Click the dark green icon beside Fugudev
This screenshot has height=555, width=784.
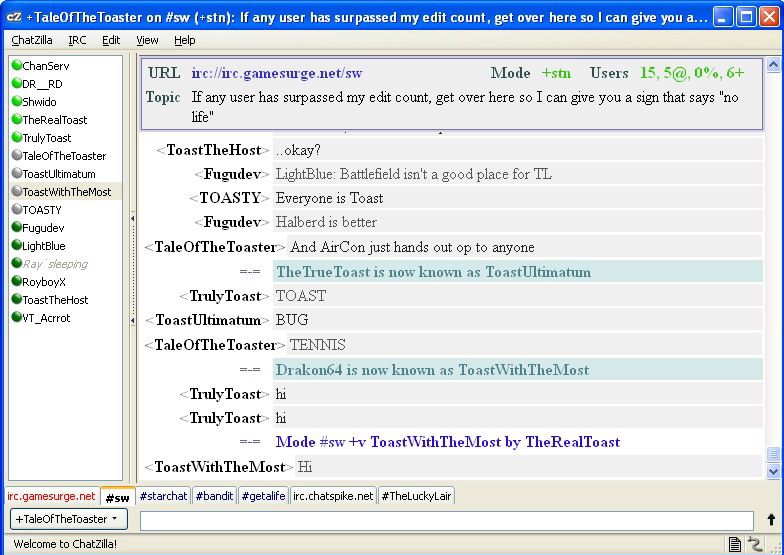[17, 228]
